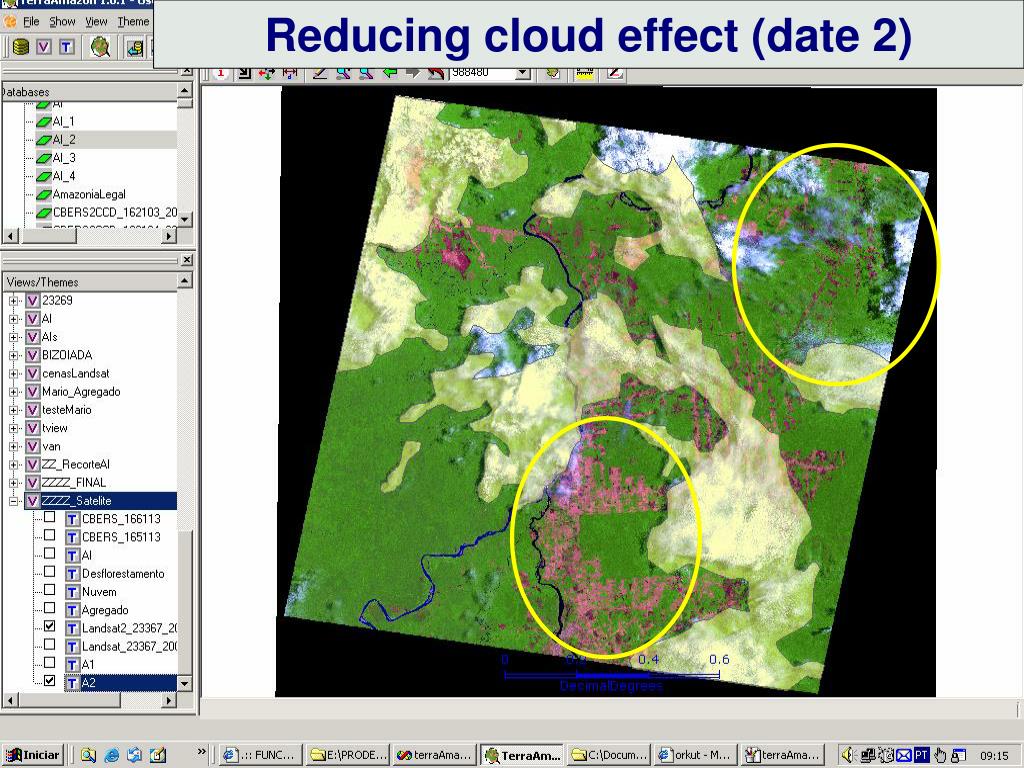Open the Show menu
Viewport: 1024px width, 768px height.
click(x=62, y=22)
